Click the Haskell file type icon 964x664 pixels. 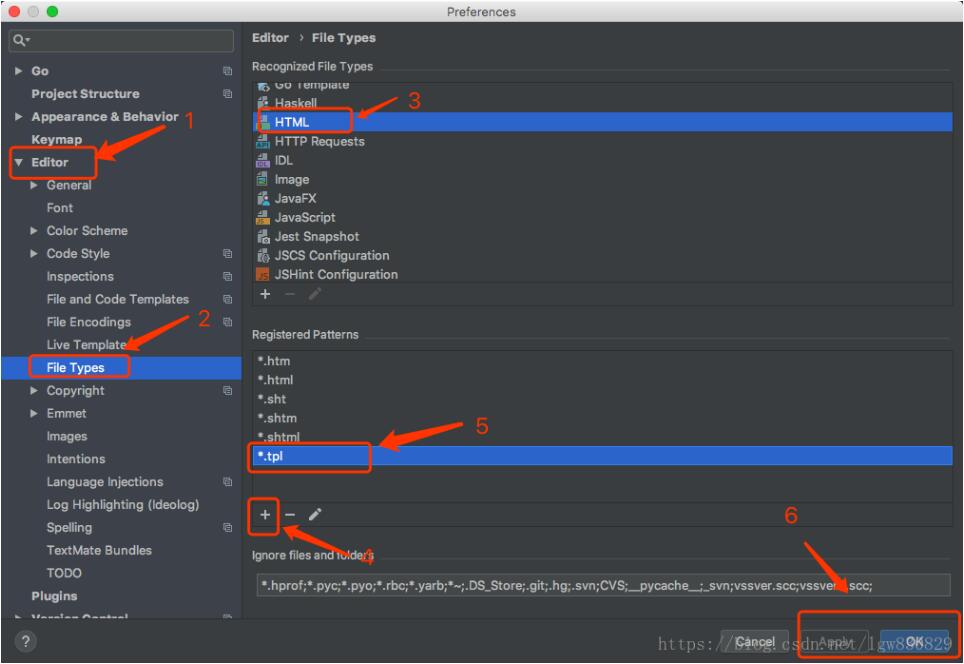[263, 103]
